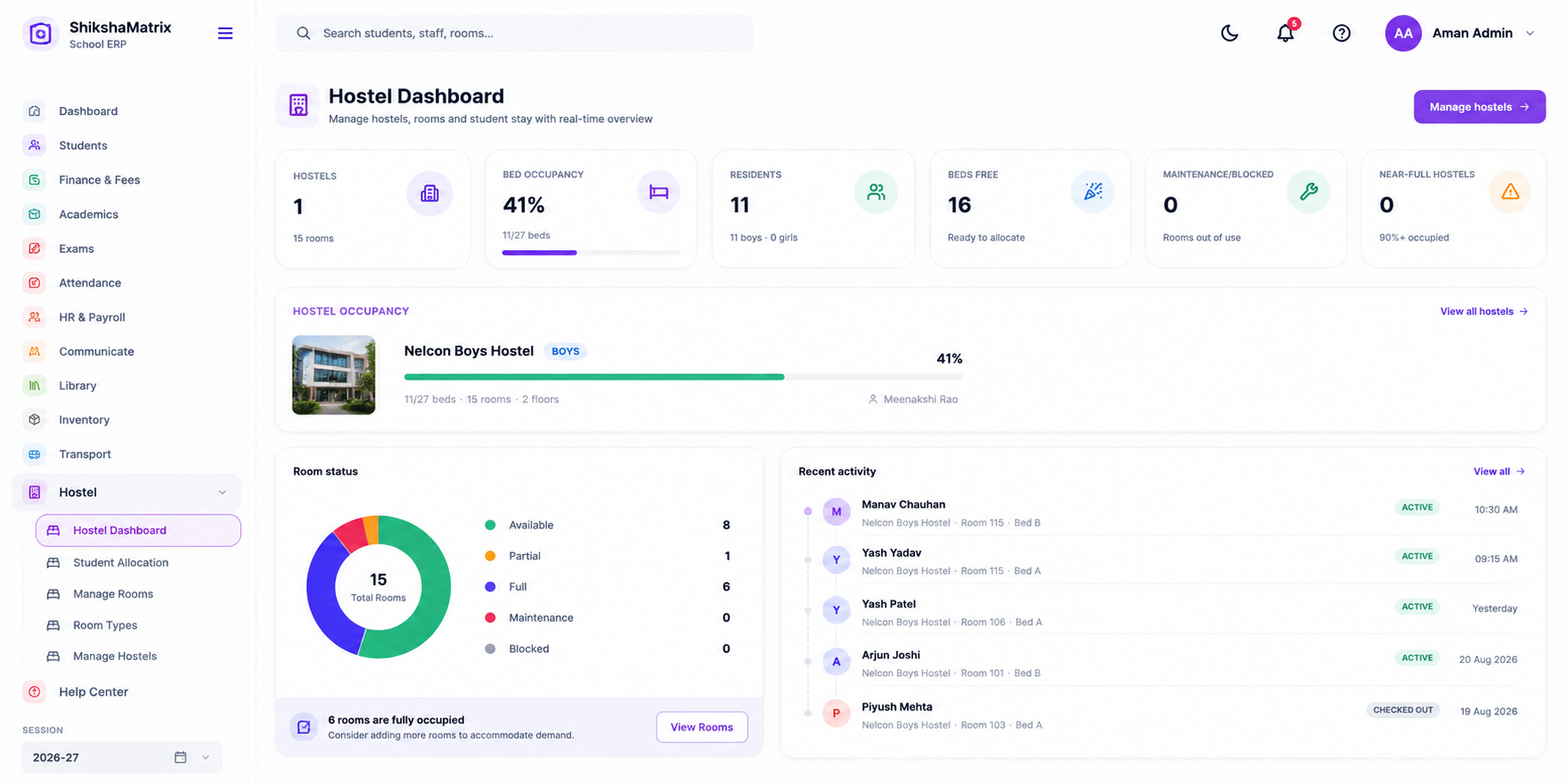Viewport: 1568px width, 784px height.
Task: Focus the search students, staff, rooms field
Action: click(514, 34)
